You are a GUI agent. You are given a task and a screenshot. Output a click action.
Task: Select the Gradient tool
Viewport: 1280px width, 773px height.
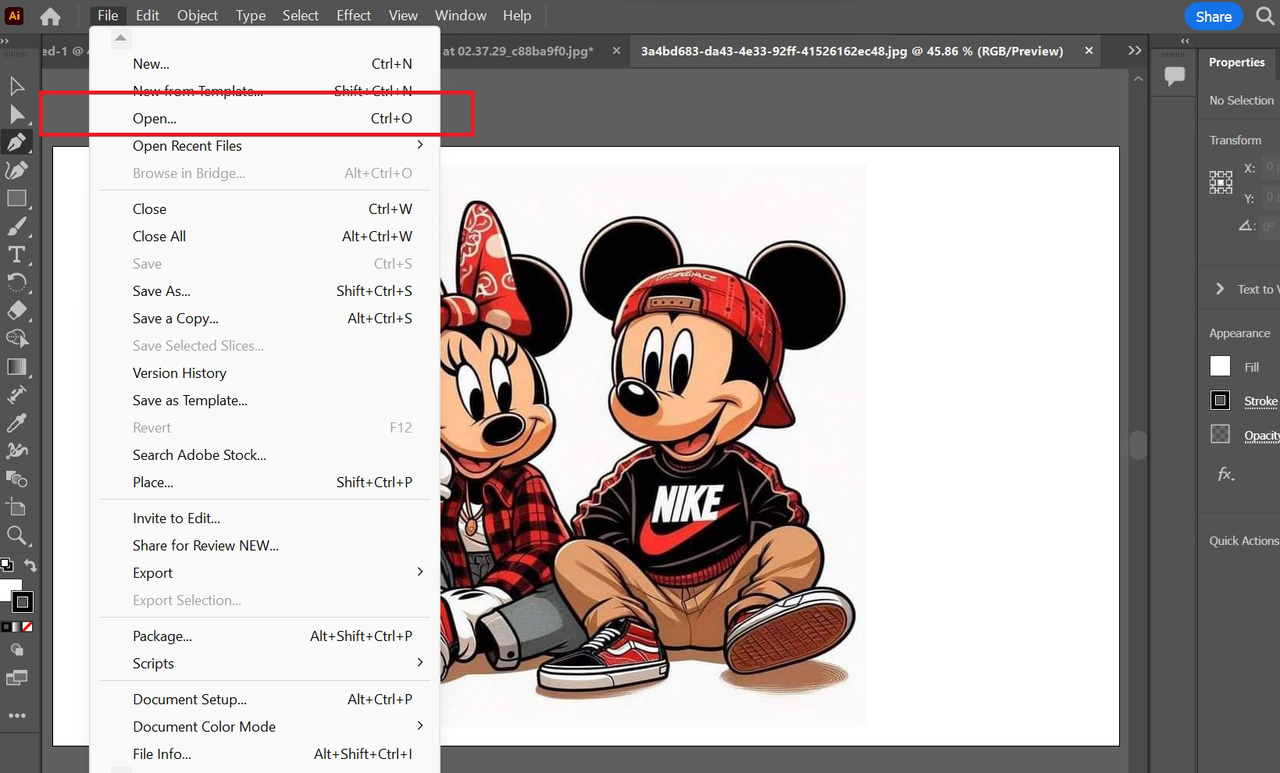pos(16,366)
